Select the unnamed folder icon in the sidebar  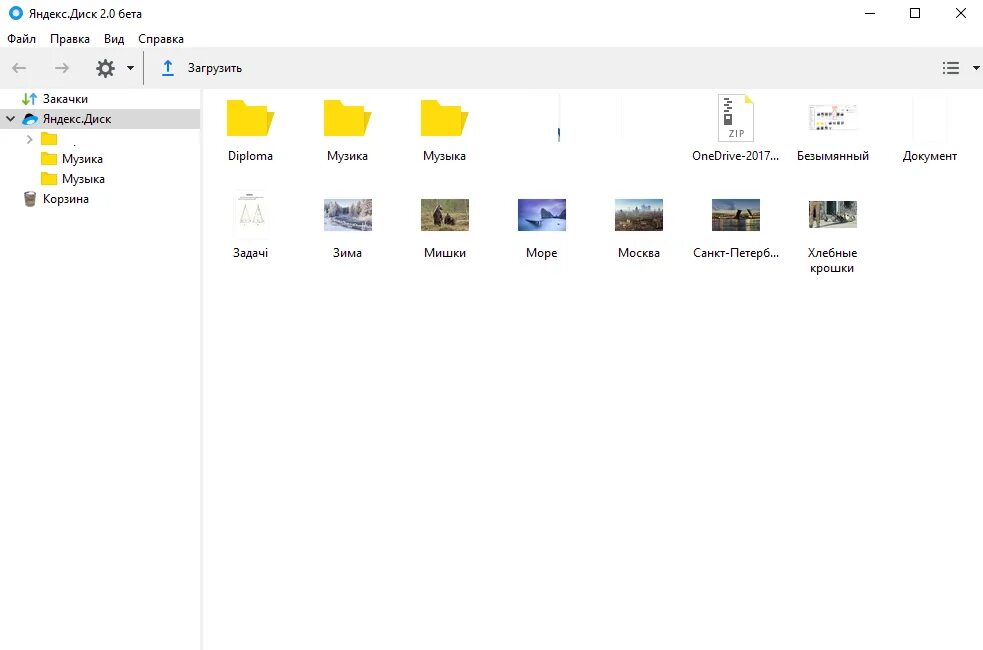(49, 139)
